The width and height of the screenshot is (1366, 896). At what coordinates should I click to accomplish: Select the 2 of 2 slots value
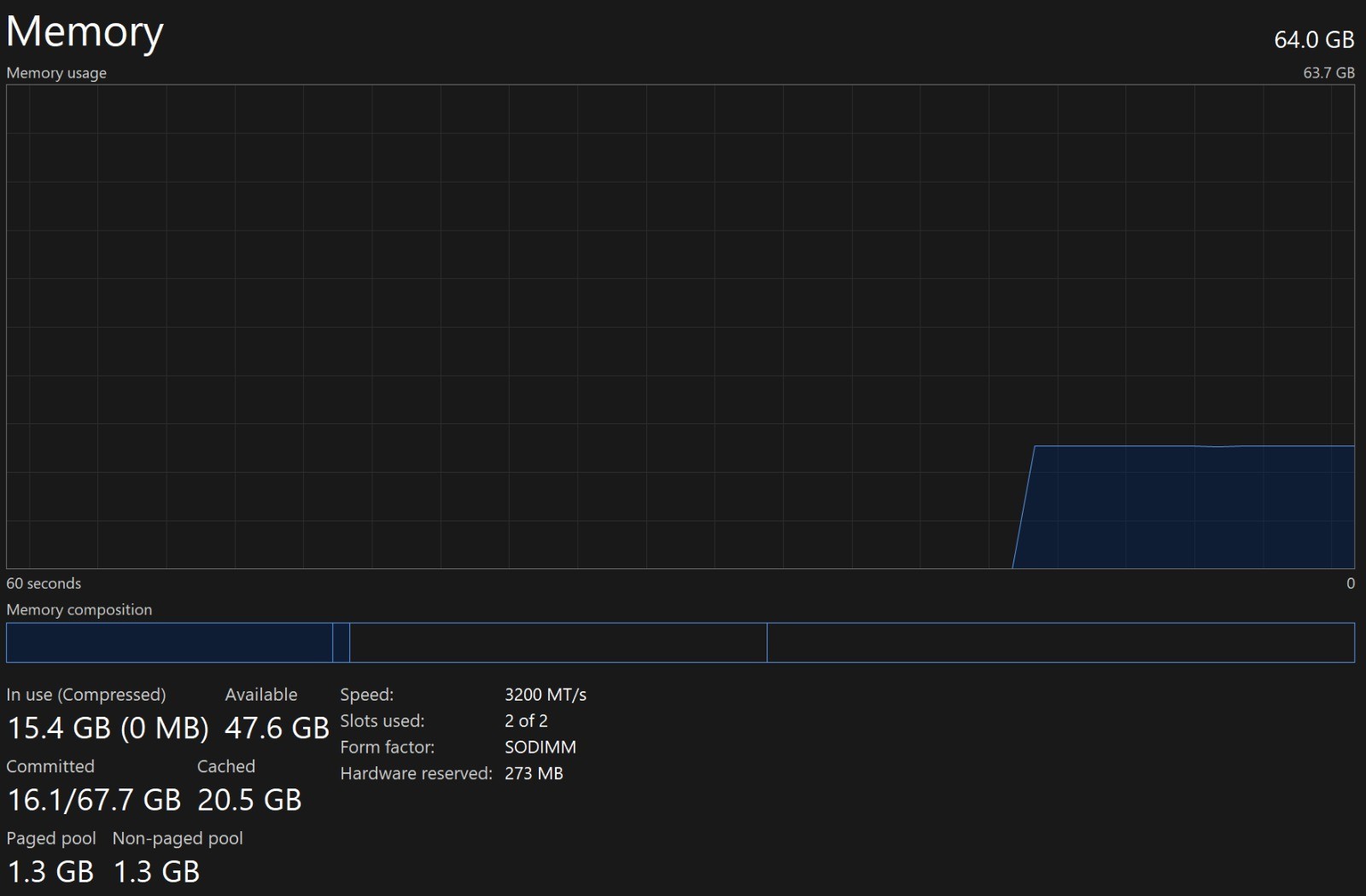coord(526,721)
